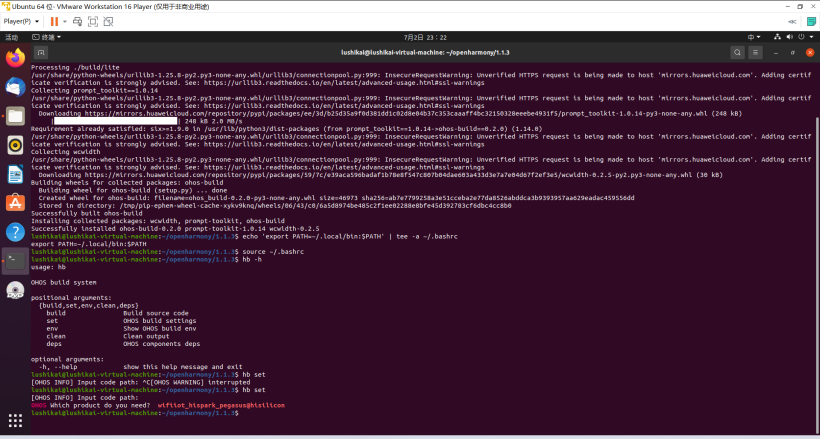This screenshot has width=820, height=439.
Task: Click the volume speaker icon in the top bar
Action: click(x=789, y=37)
